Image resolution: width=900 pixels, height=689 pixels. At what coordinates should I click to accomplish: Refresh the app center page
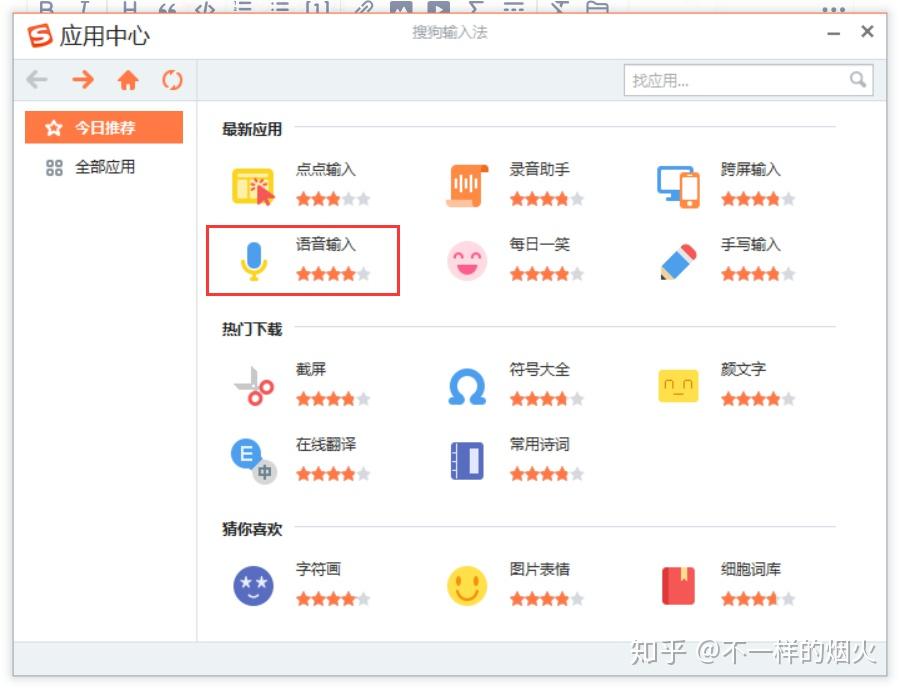point(172,80)
